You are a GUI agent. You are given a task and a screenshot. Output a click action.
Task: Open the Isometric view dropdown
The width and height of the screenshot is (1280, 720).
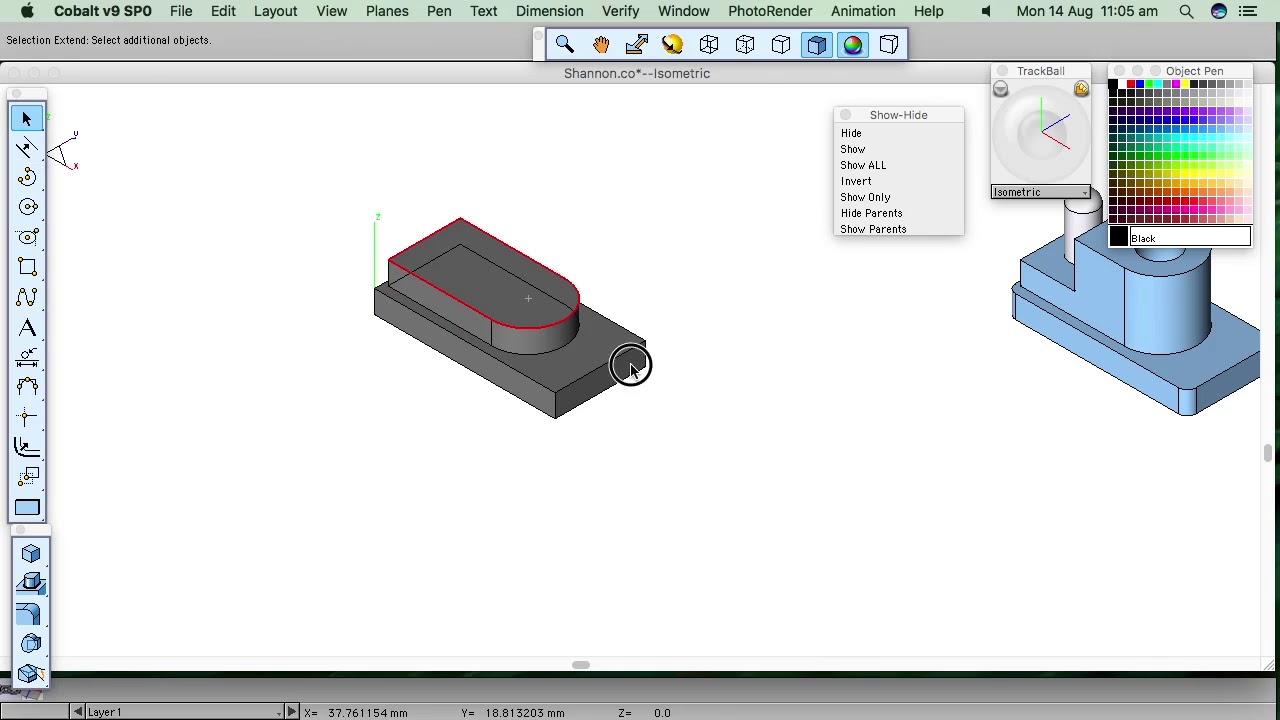point(1041,192)
